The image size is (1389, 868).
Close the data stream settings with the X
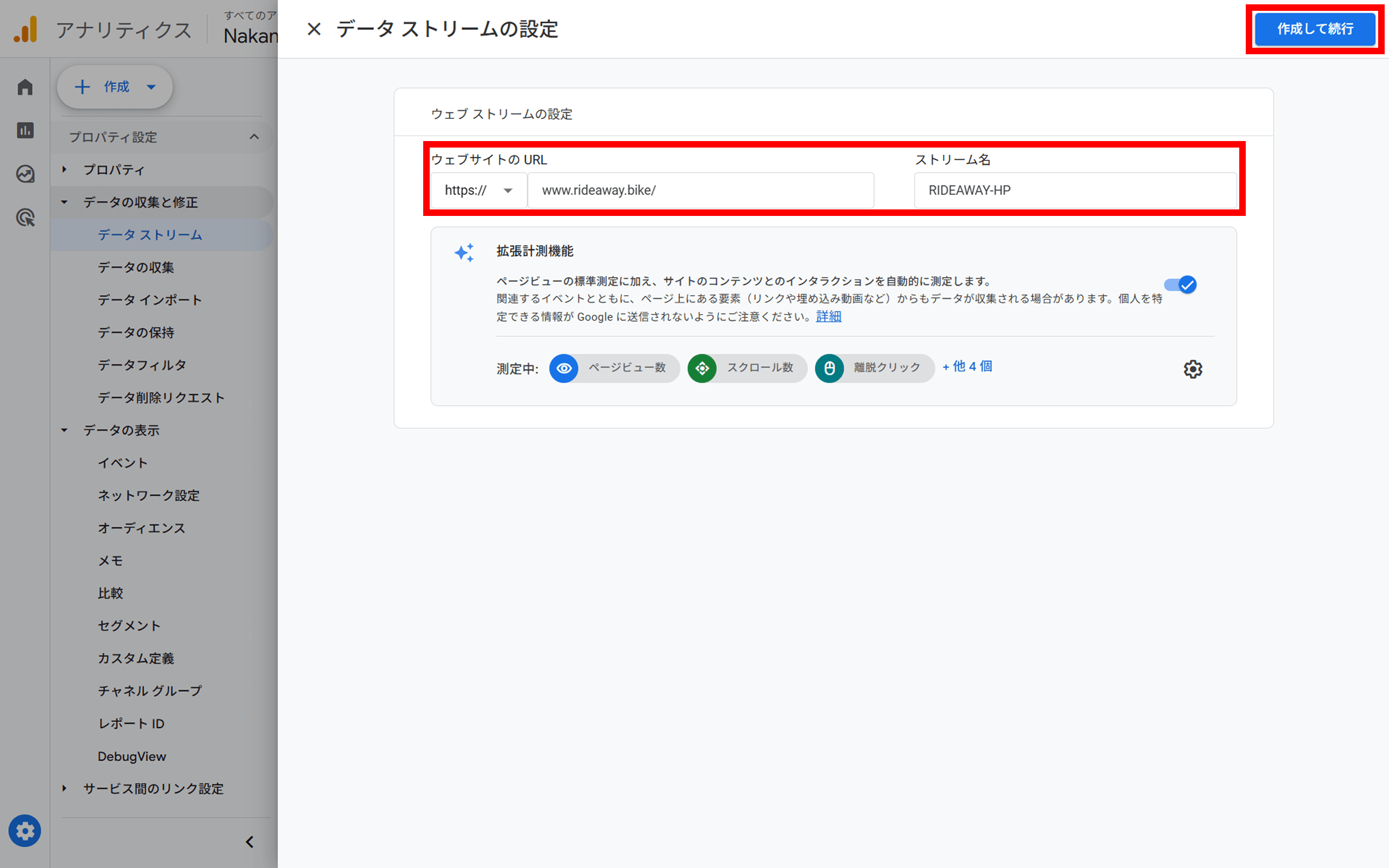314,29
